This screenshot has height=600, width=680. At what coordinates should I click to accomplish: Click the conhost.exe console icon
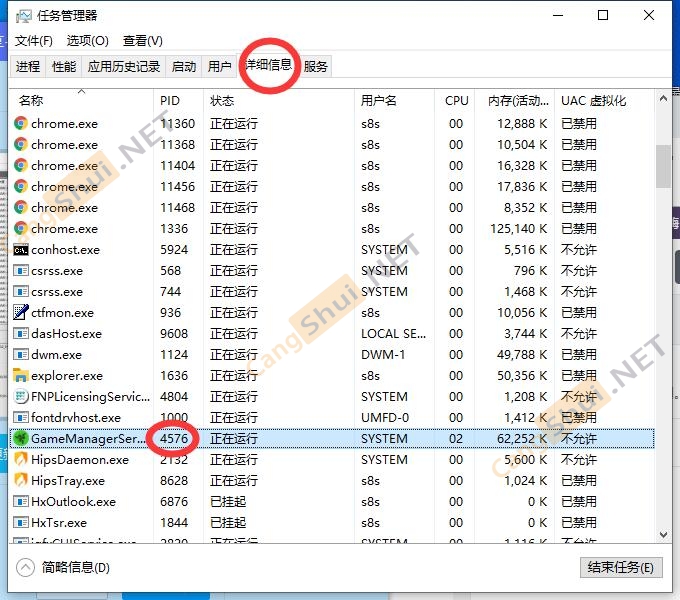point(21,250)
